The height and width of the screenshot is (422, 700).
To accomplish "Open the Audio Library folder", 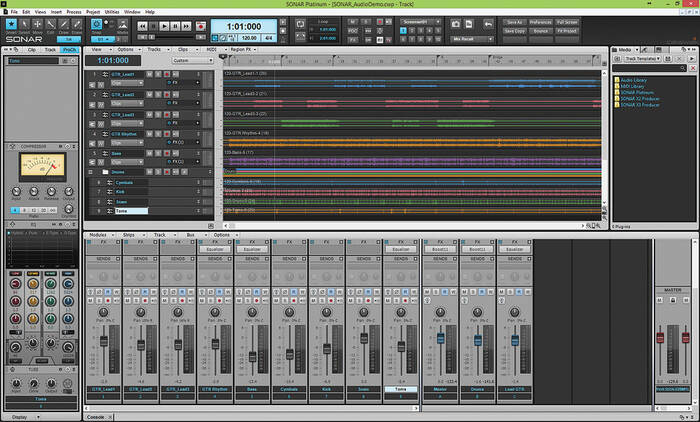I will point(636,79).
